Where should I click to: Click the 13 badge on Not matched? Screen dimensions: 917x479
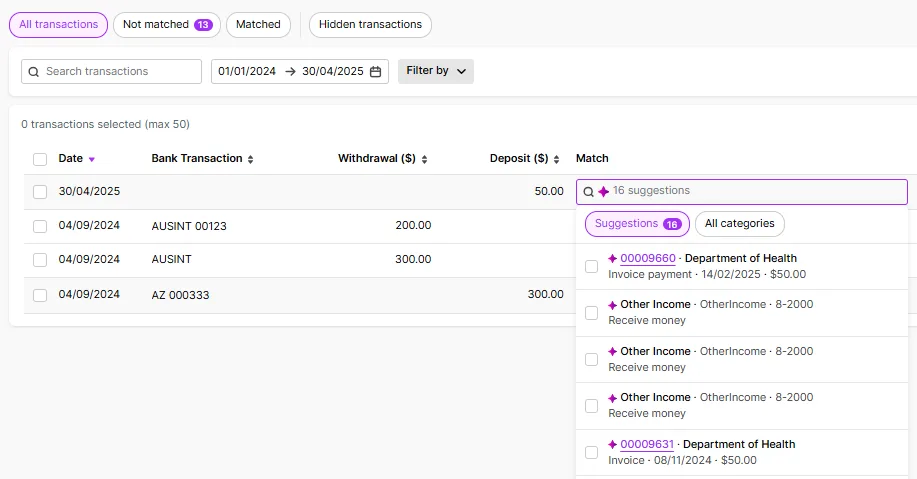[203, 25]
